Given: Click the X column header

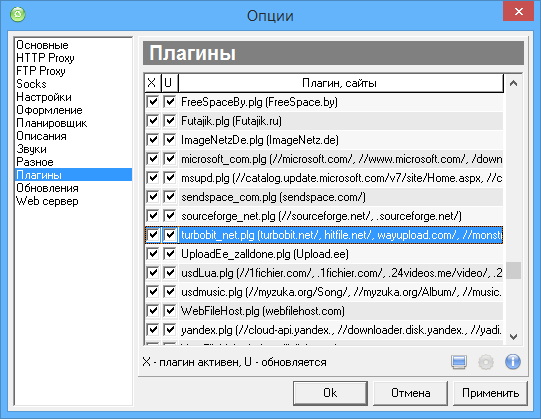Looking at the screenshot, I should pos(152,83).
